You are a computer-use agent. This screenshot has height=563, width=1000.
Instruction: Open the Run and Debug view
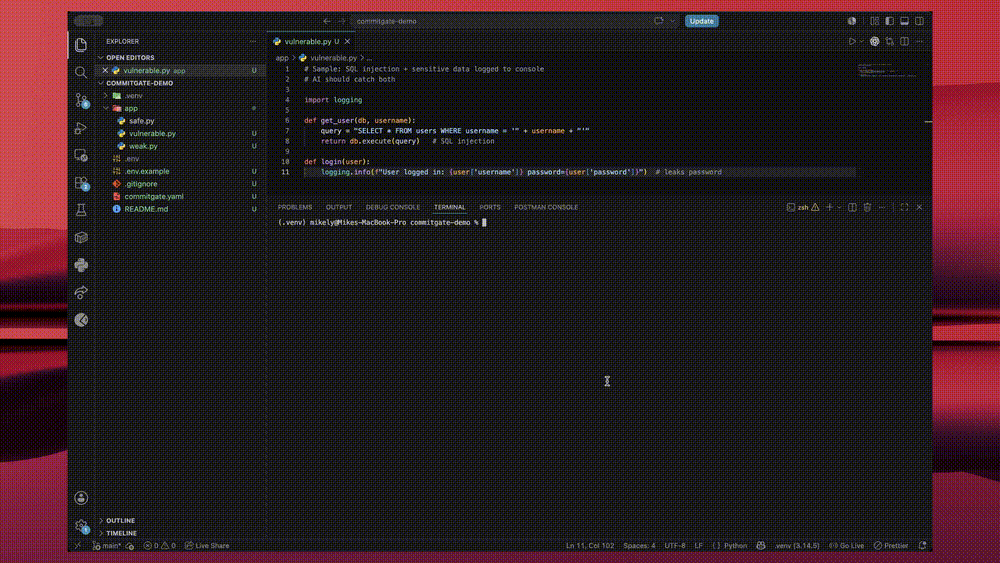click(x=81, y=128)
